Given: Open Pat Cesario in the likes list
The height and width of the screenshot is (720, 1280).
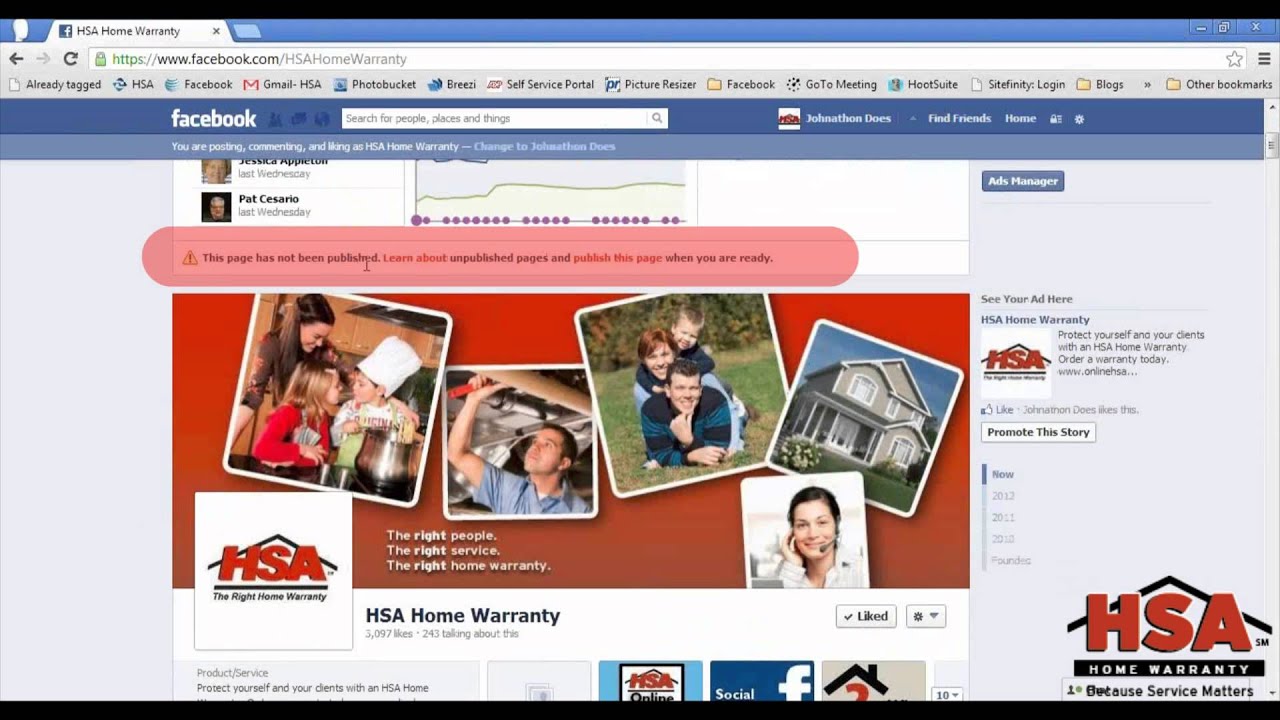Looking at the screenshot, I should point(268,199).
